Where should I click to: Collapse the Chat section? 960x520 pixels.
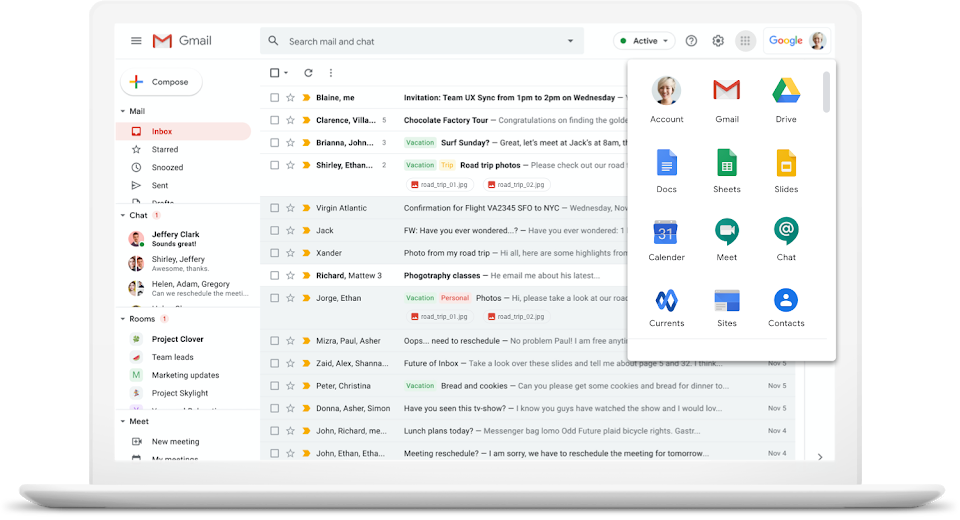pos(123,216)
